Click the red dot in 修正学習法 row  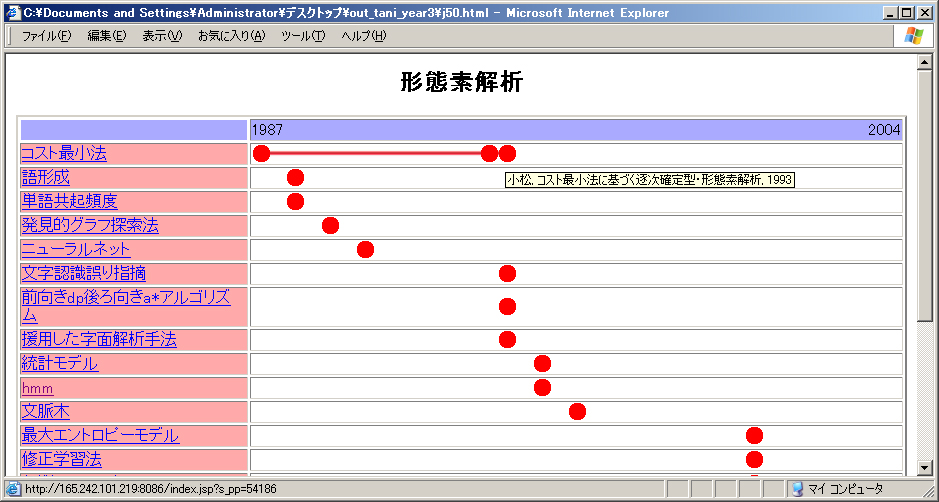pos(754,459)
